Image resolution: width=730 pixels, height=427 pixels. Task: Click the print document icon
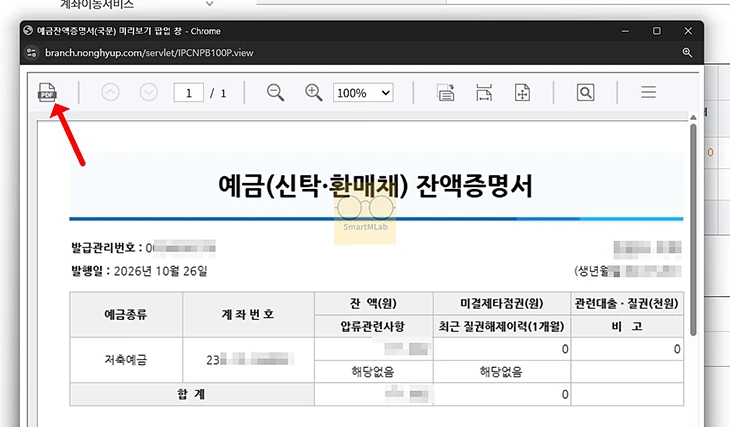446,93
